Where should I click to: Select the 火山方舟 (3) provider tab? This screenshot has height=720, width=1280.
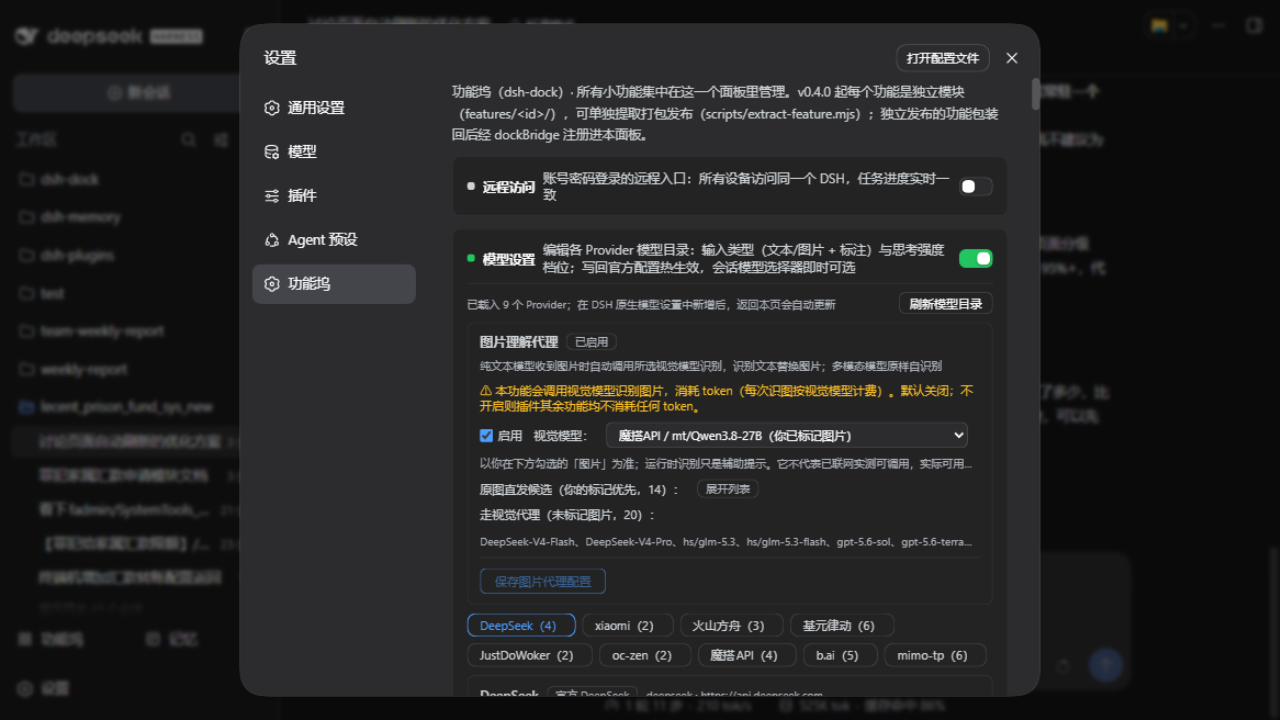(x=732, y=625)
